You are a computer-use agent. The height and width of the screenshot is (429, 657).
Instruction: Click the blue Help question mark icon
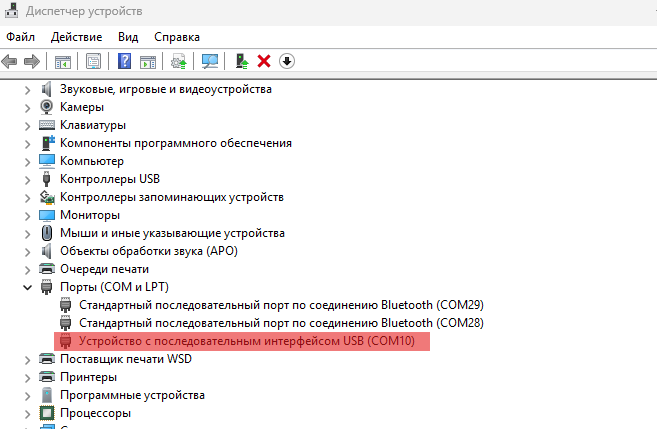click(125, 61)
